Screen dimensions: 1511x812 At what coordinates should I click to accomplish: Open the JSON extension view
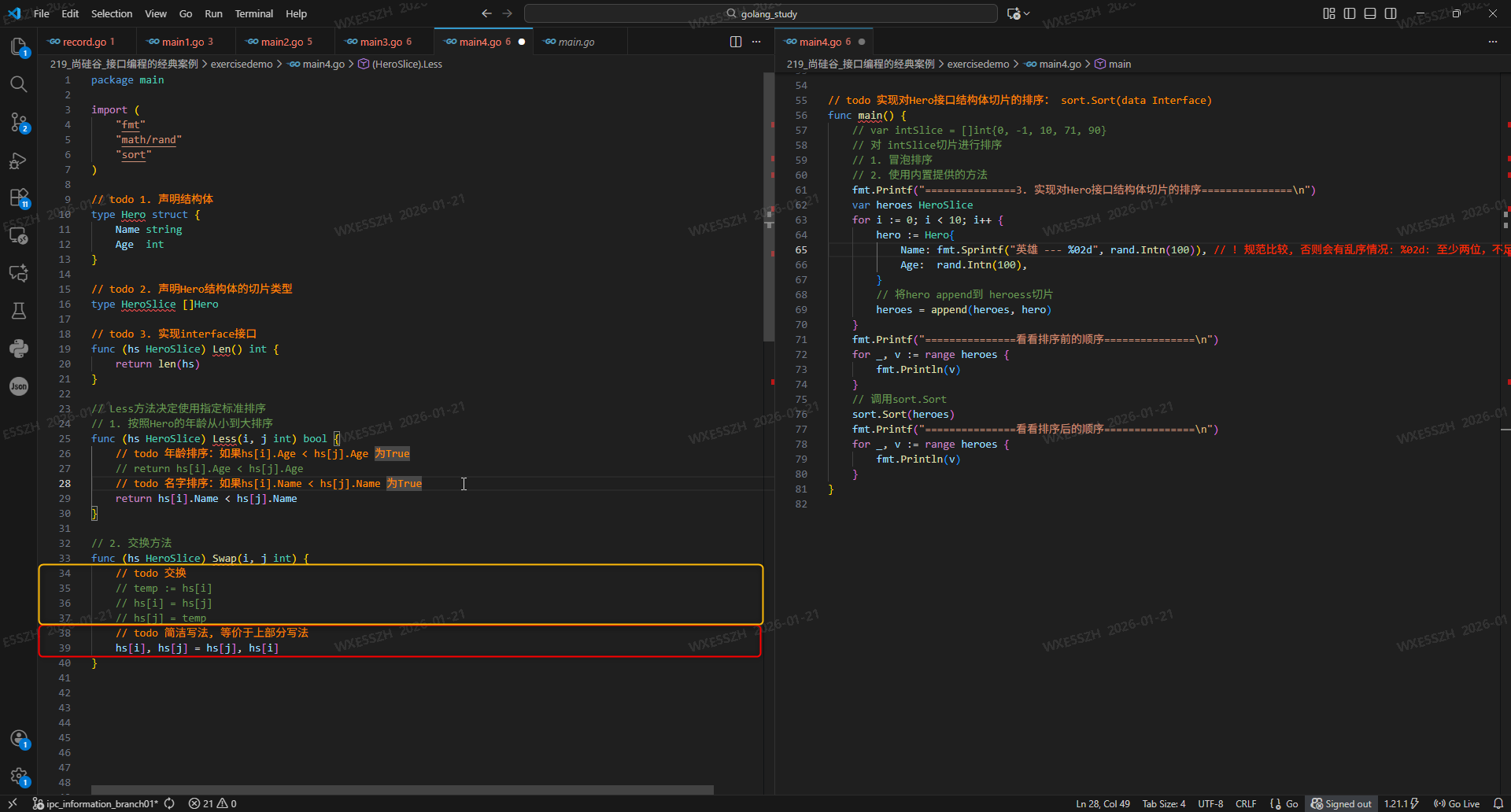coord(19,386)
